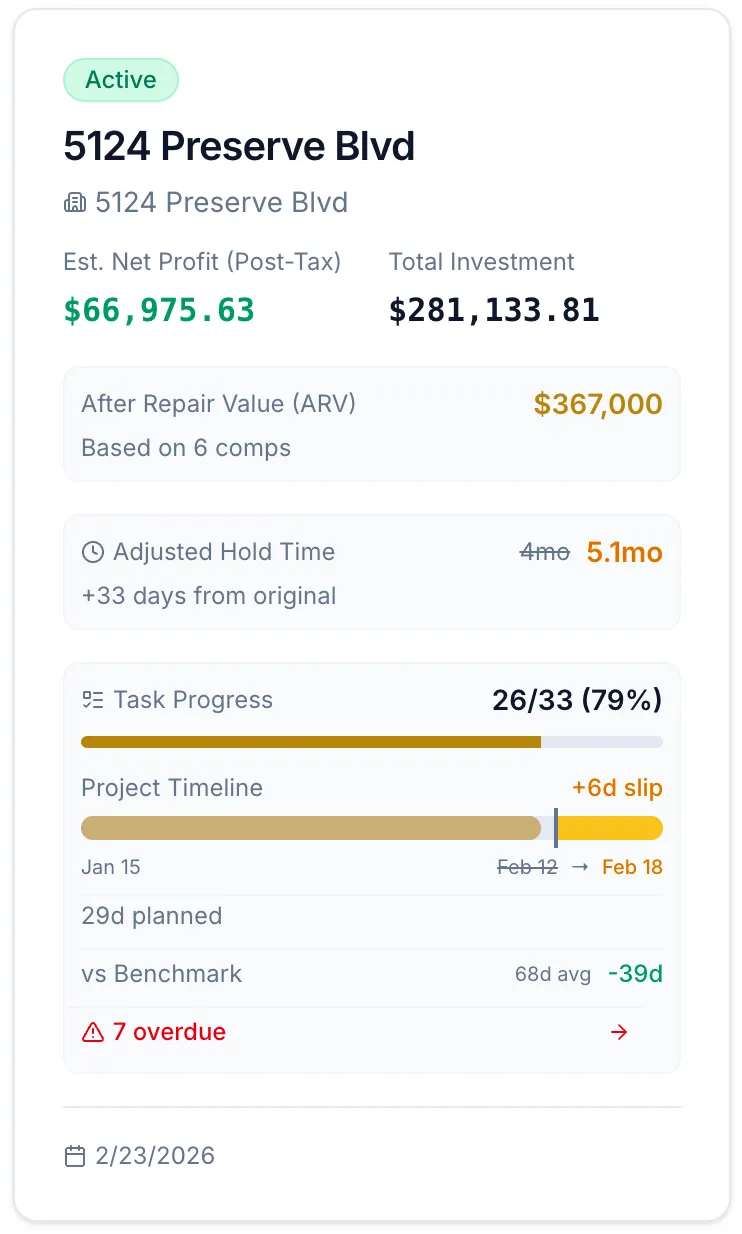The image size is (742, 1234).
Task: Click the timeline's original due-date marker
Action: [x=556, y=828]
